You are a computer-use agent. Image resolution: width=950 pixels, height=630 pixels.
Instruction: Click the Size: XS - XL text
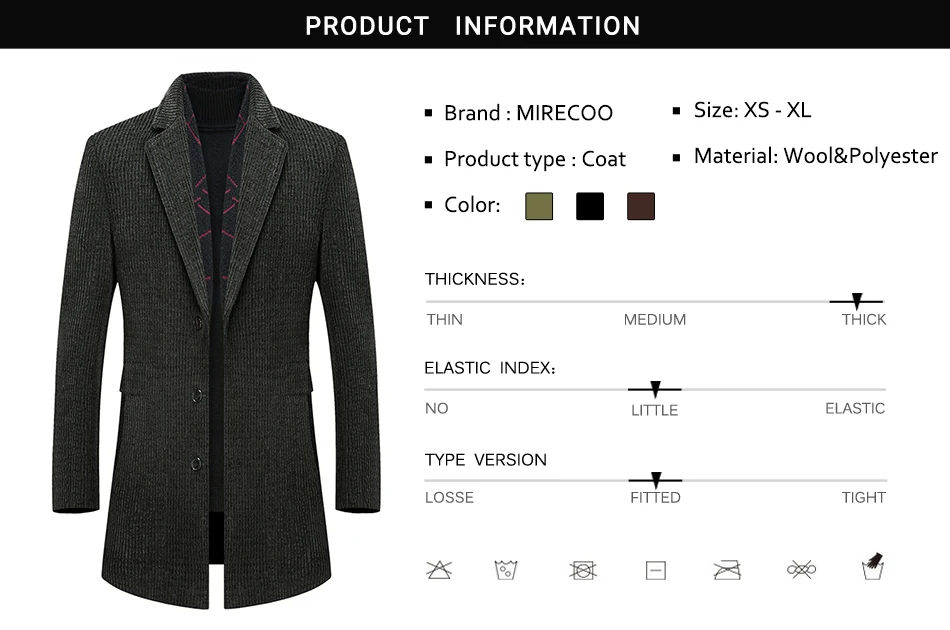tap(752, 110)
